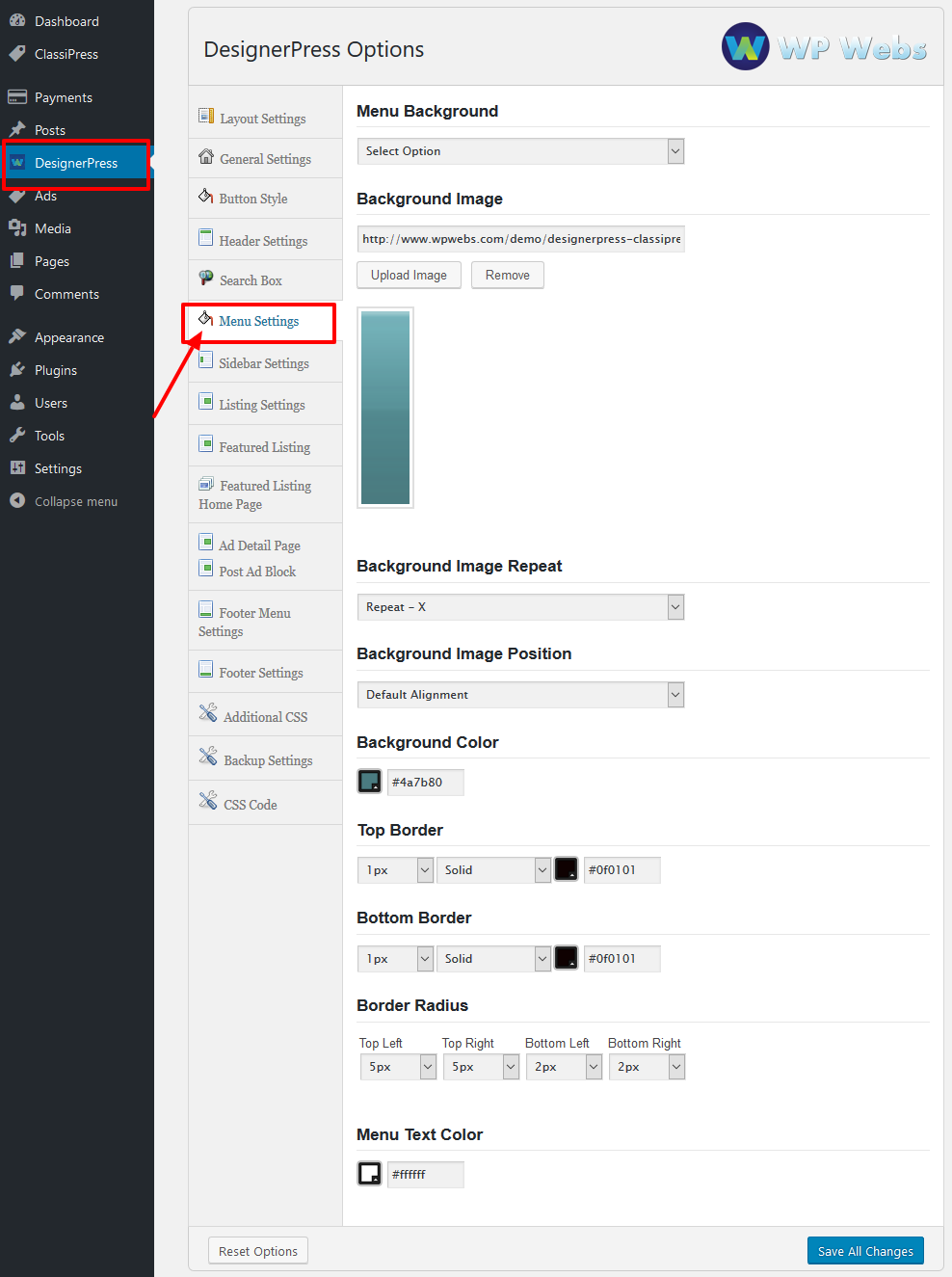Image resolution: width=952 pixels, height=1277 pixels.
Task: Click the ClassiPress tag icon
Action: coord(17,54)
